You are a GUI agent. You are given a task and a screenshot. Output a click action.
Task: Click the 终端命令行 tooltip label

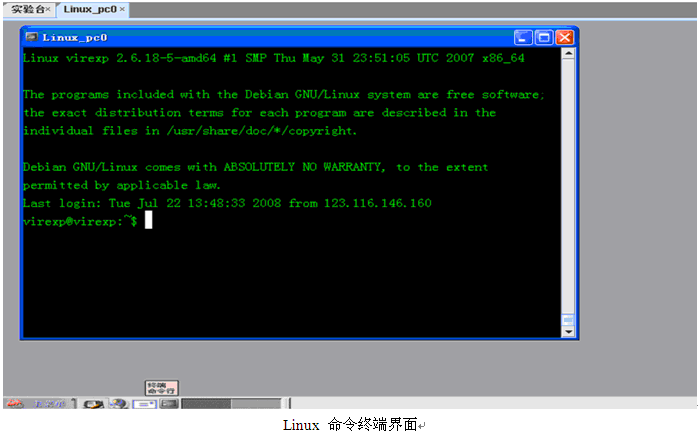[162, 388]
